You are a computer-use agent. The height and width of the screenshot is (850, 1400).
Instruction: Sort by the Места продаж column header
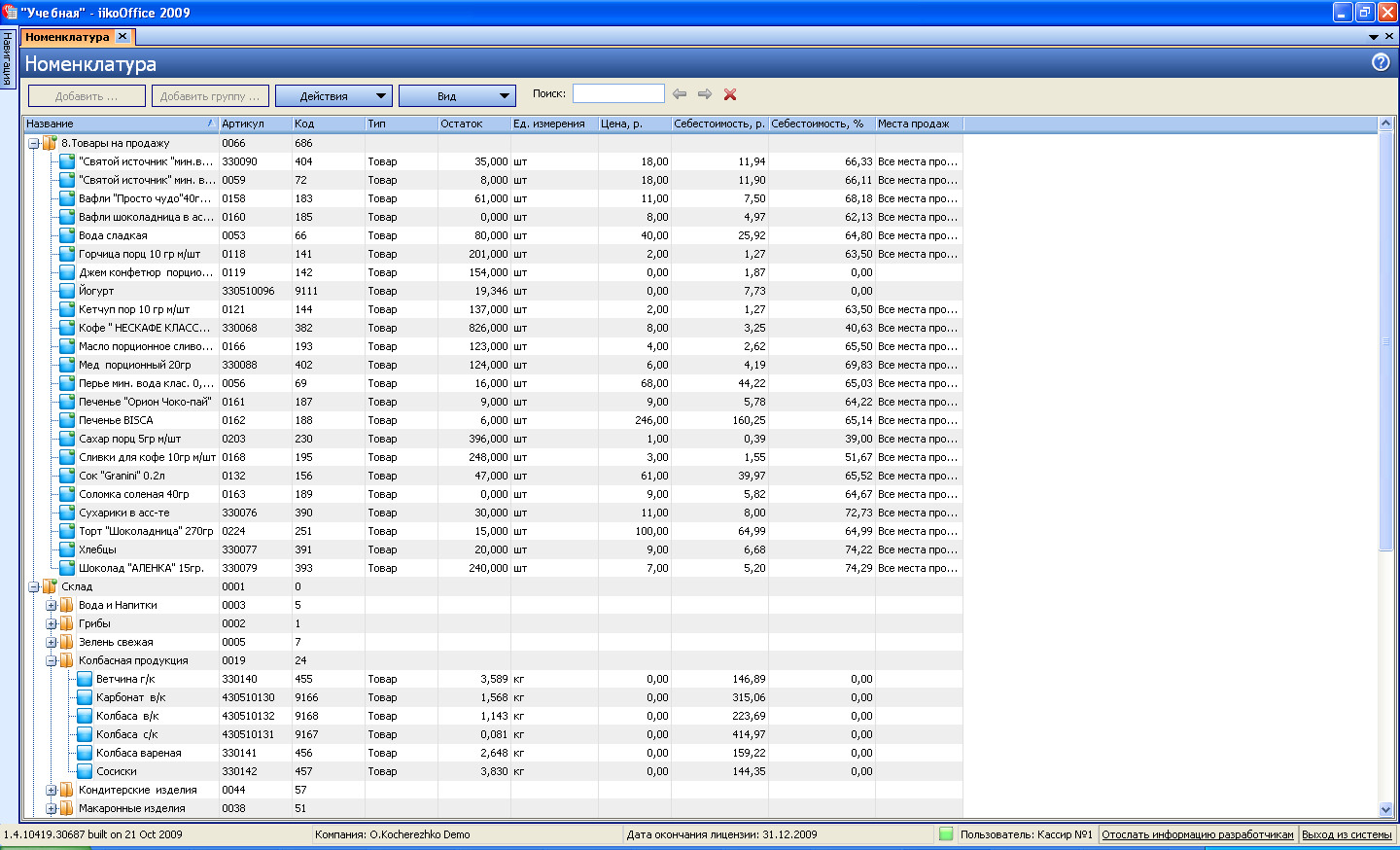coord(919,124)
